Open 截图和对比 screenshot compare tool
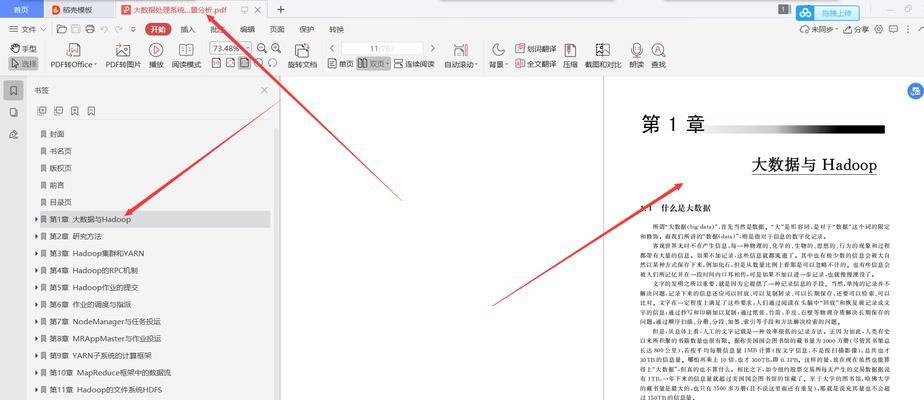The height and width of the screenshot is (400, 924). click(x=603, y=56)
